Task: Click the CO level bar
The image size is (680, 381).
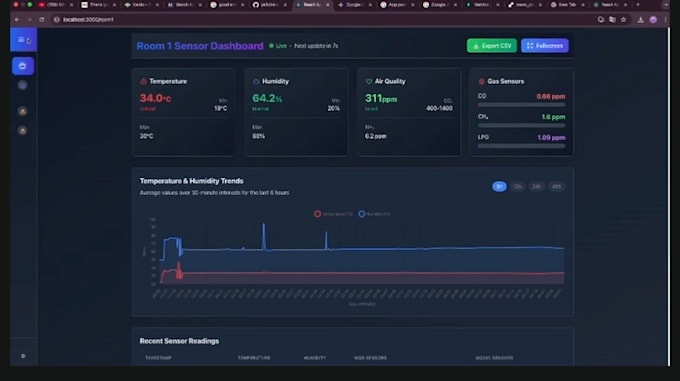Action: point(521,104)
